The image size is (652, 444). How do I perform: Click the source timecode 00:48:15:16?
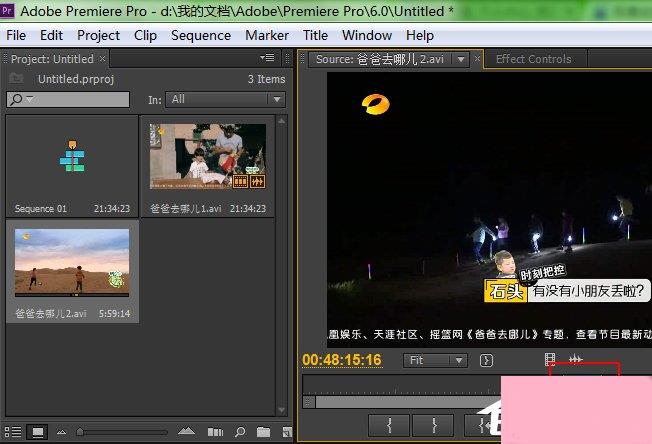342,360
